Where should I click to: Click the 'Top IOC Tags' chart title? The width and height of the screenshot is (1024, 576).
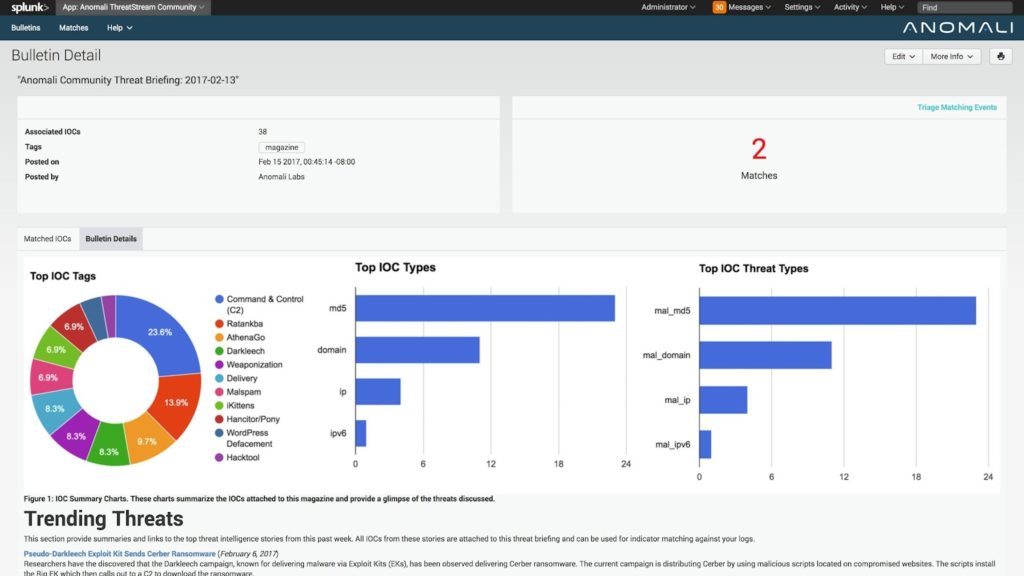(x=63, y=276)
